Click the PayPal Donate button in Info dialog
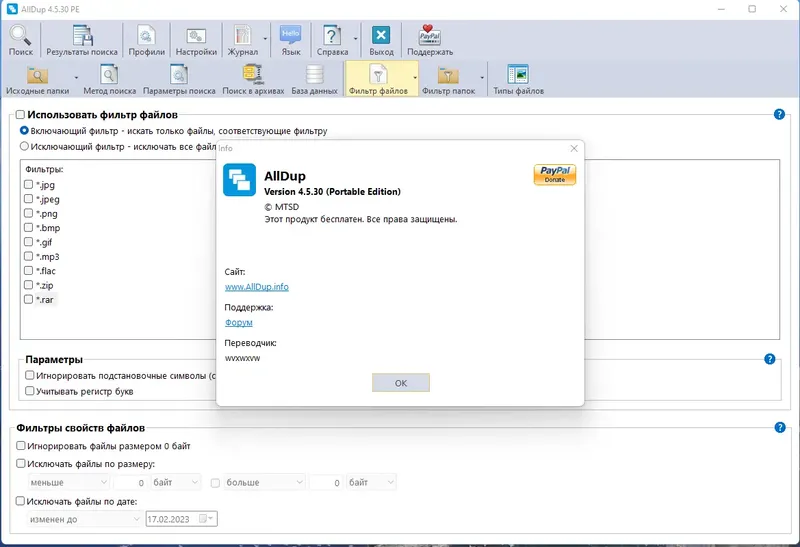Viewport: 800px width, 547px height. [555, 175]
